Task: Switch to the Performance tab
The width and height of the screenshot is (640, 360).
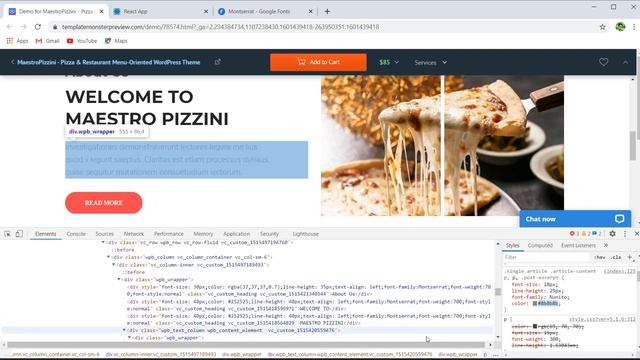Action: [169, 234]
